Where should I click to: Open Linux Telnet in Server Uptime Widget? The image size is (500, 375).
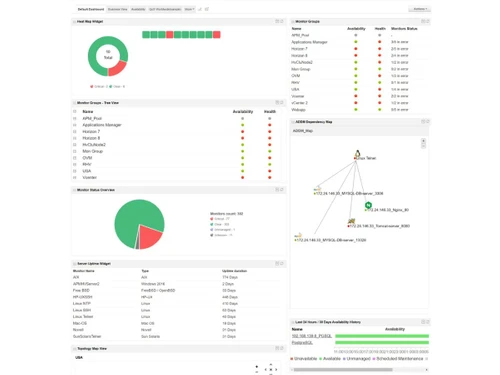coord(83,317)
